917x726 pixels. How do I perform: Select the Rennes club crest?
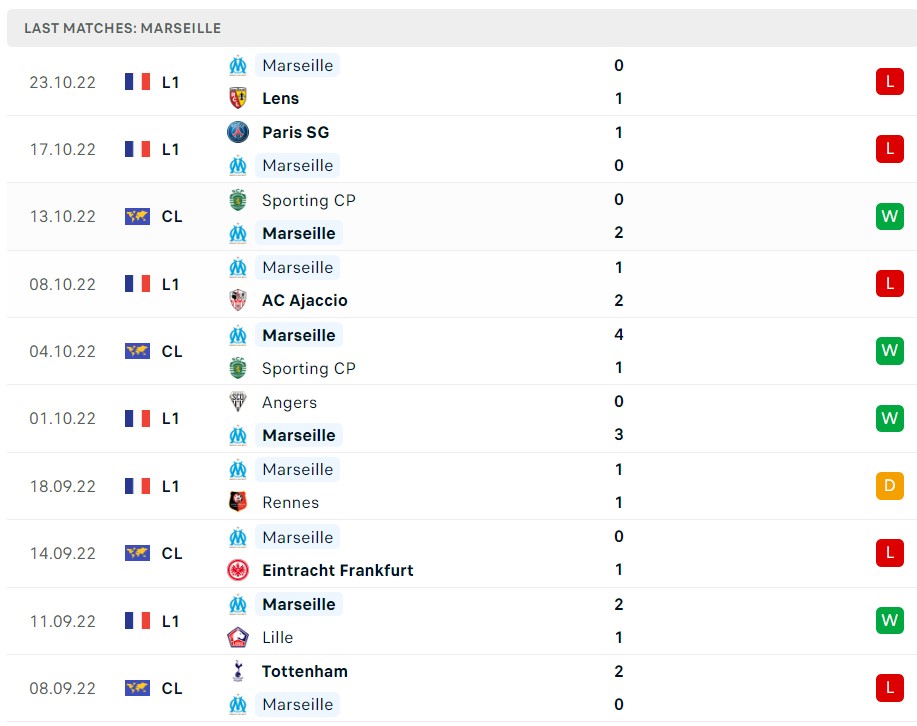click(x=237, y=503)
